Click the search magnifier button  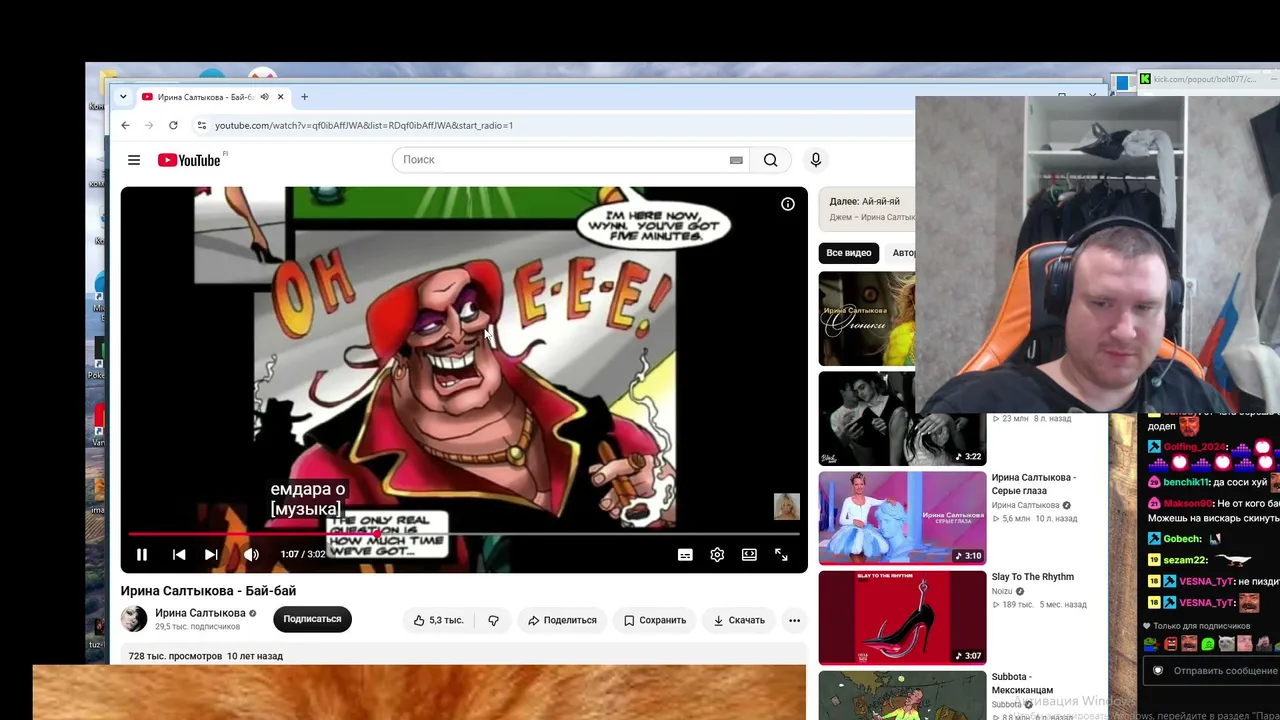pyautogui.click(x=770, y=160)
